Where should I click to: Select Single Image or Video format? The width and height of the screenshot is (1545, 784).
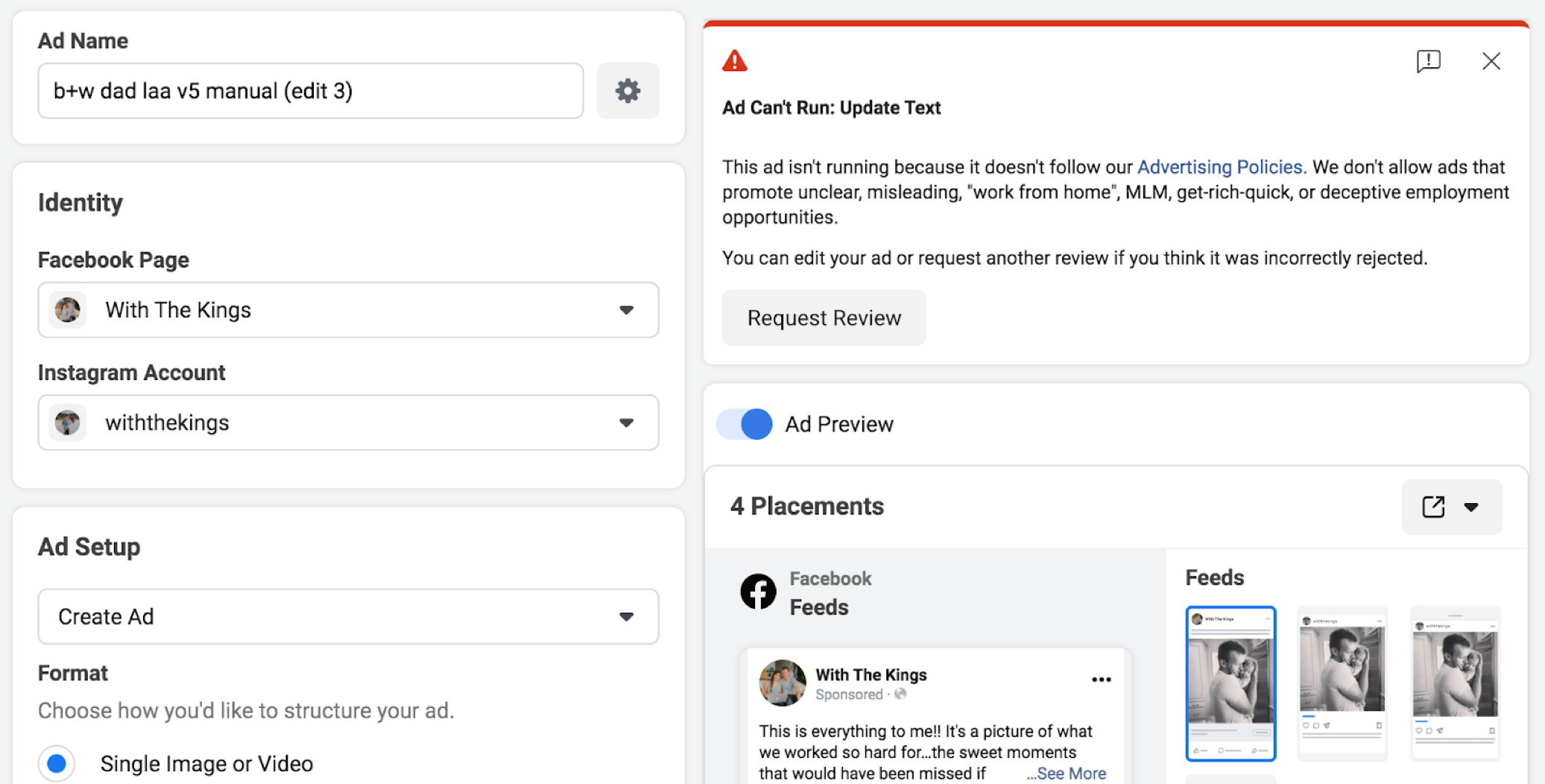[57, 763]
